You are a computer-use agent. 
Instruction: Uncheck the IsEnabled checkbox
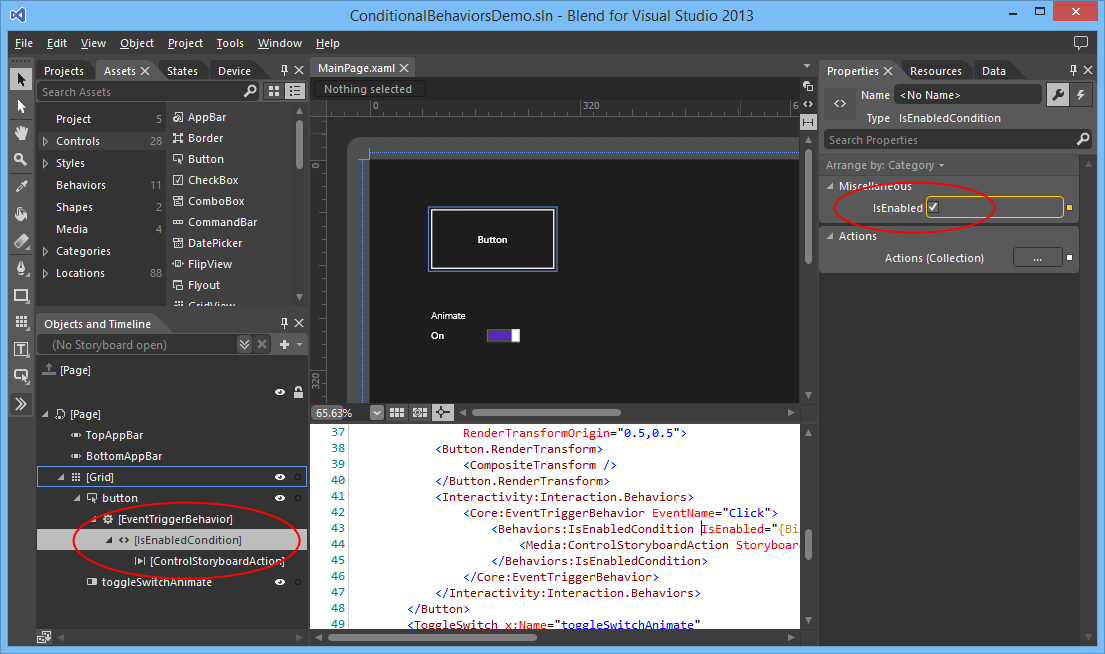tap(933, 207)
